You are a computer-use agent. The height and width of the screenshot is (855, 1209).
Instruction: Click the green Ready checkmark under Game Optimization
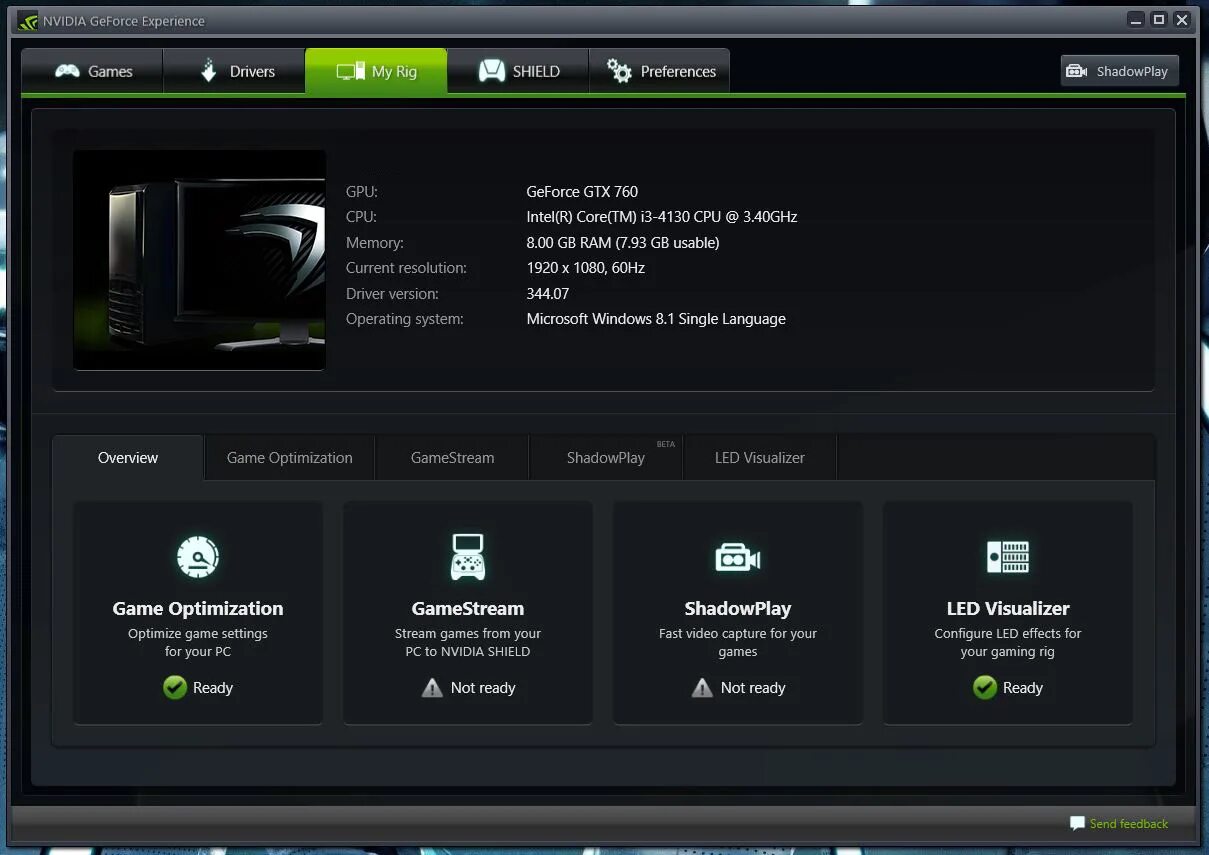175,687
